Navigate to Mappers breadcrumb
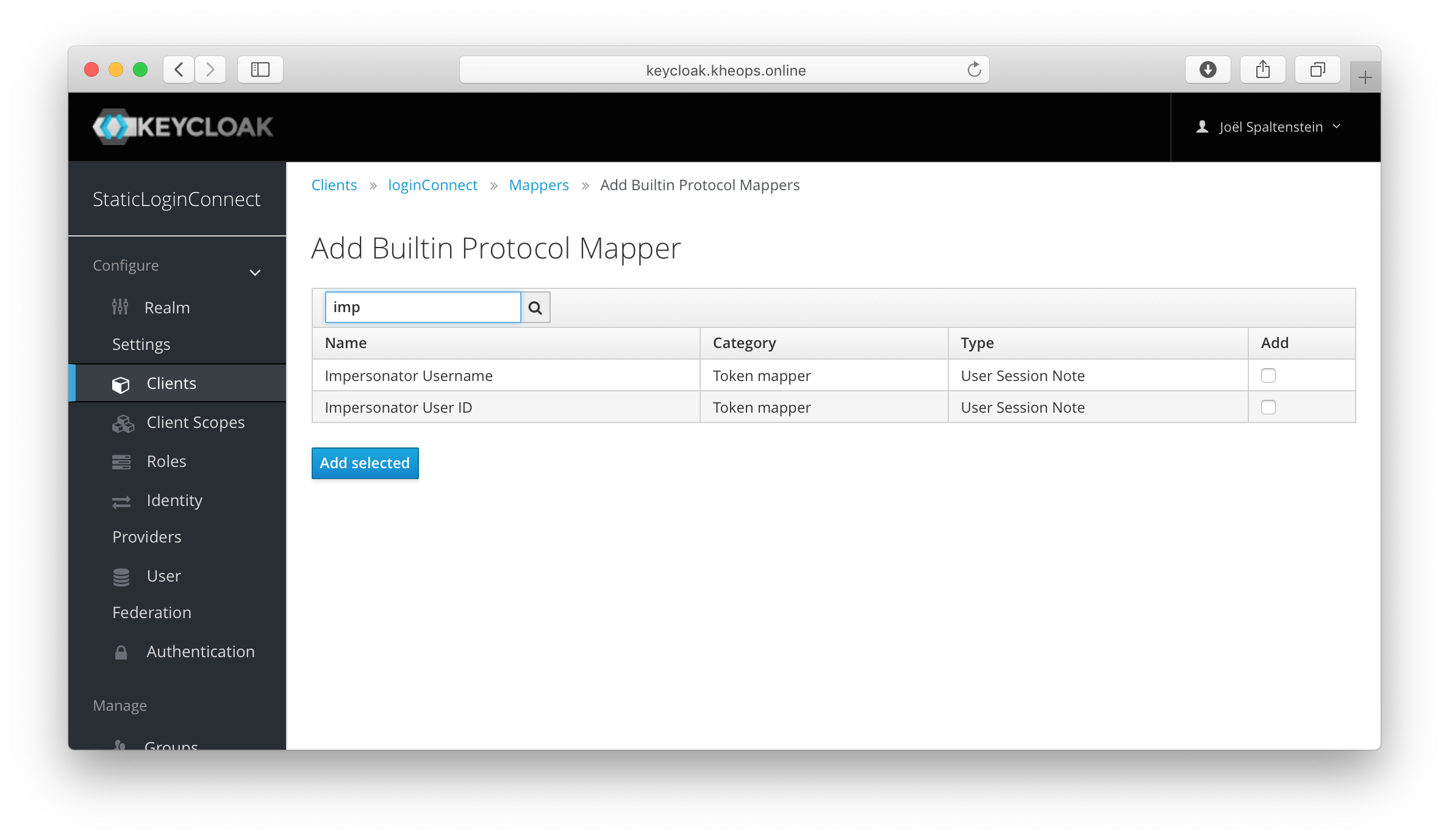This screenshot has height=840, width=1449. click(x=537, y=184)
